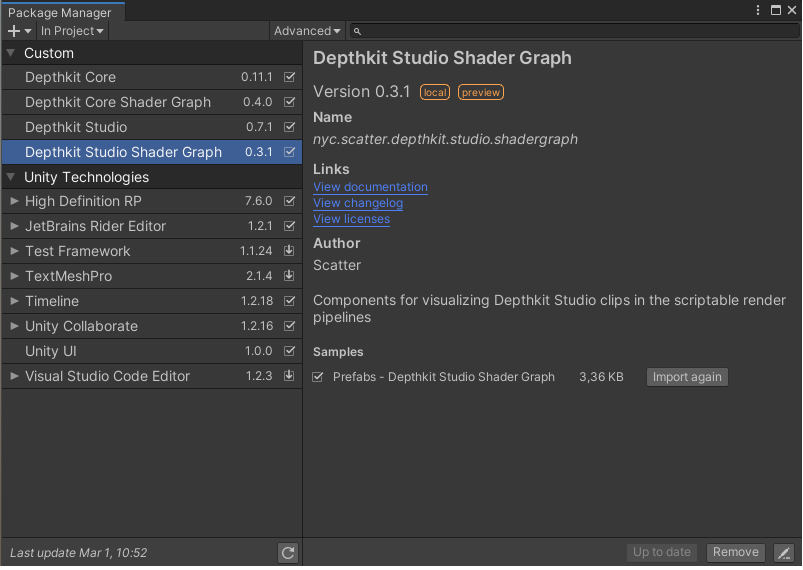
Task: Click the update icon for Visual Studio Code Editor
Action: [290, 376]
